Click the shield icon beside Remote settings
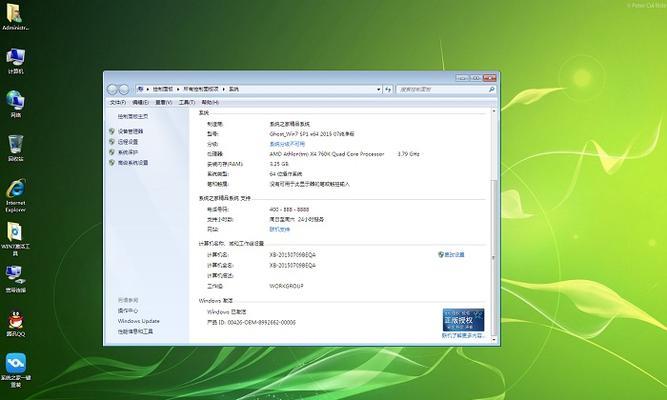The width and height of the screenshot is (667, 400). (112, 142)
